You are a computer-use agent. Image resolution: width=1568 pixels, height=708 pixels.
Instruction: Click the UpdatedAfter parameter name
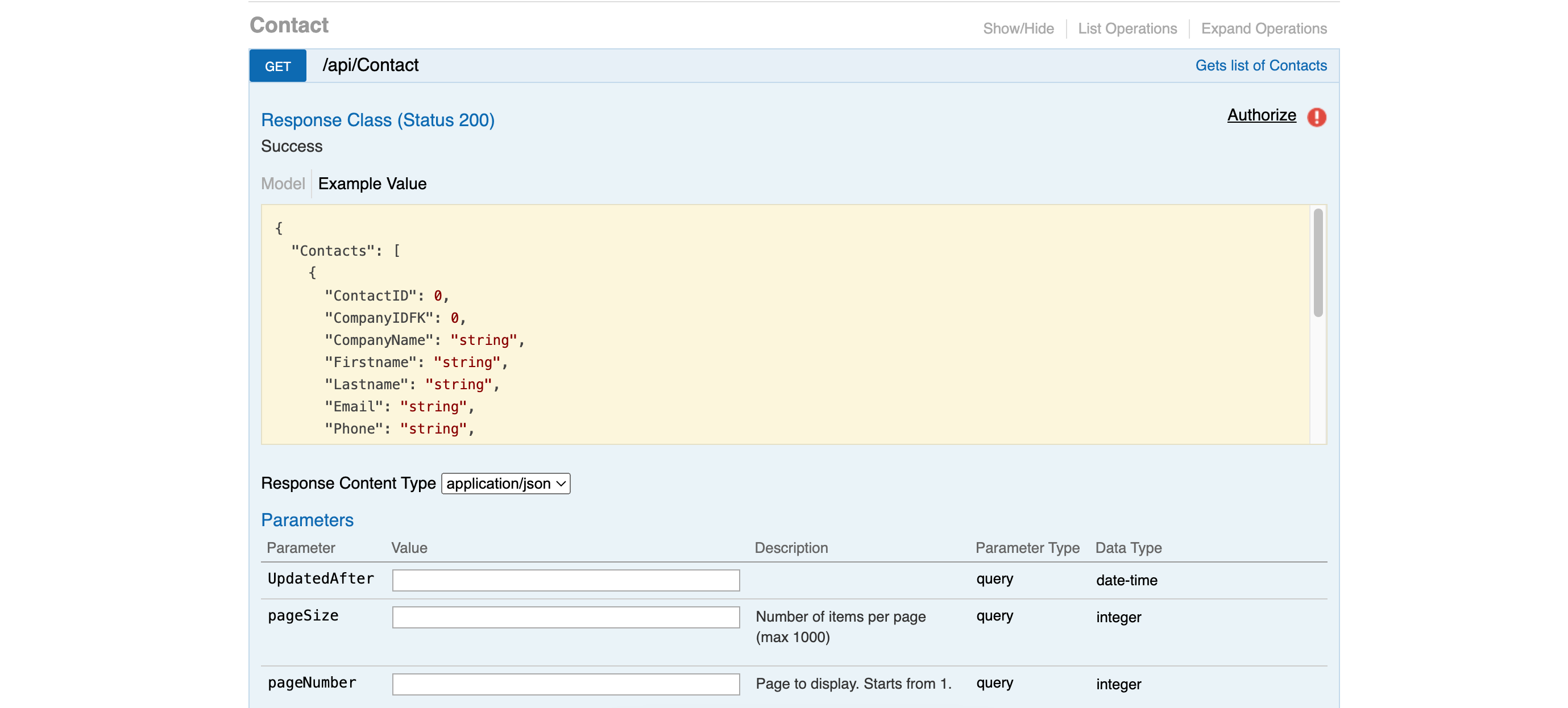click(x=321, y=578)
